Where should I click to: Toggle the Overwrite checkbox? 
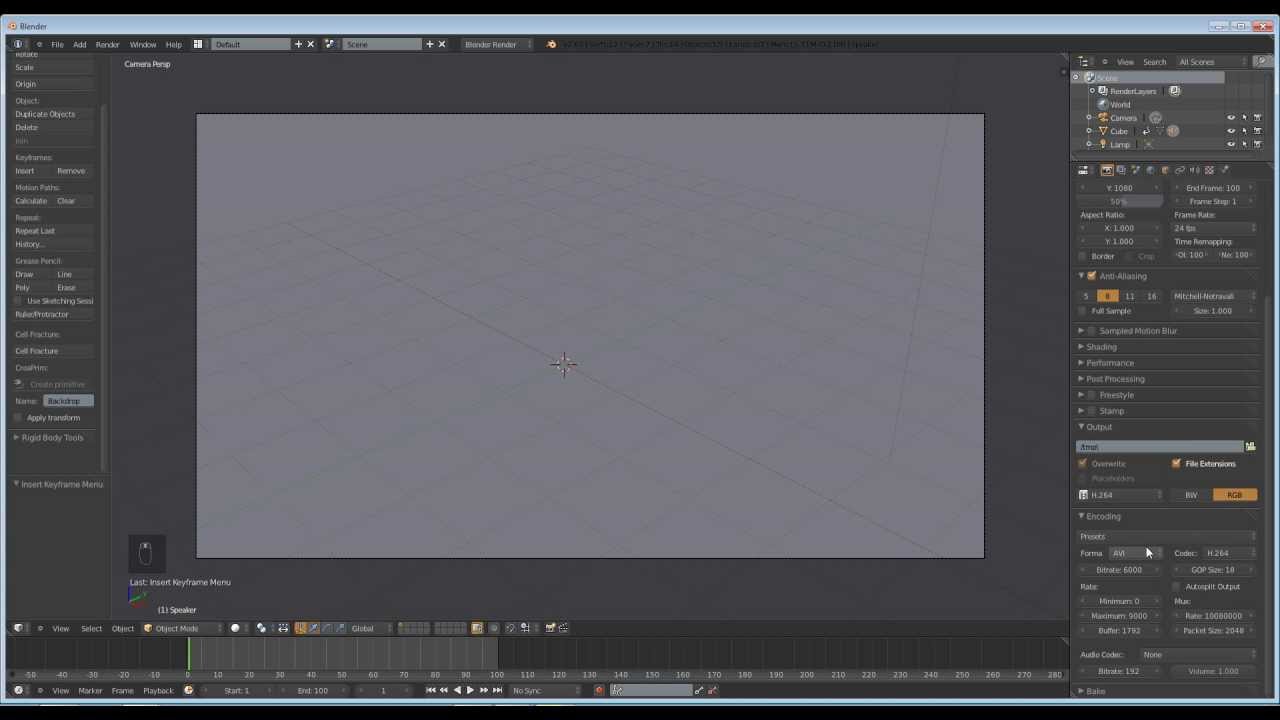point(1083,464)
